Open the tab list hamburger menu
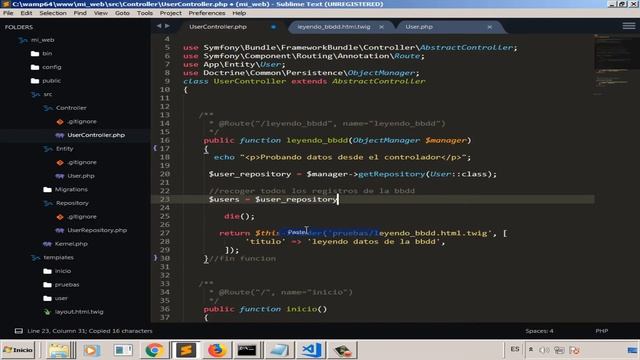The height and width of the screenshot is (360, 640). click(x=629, y=26)
